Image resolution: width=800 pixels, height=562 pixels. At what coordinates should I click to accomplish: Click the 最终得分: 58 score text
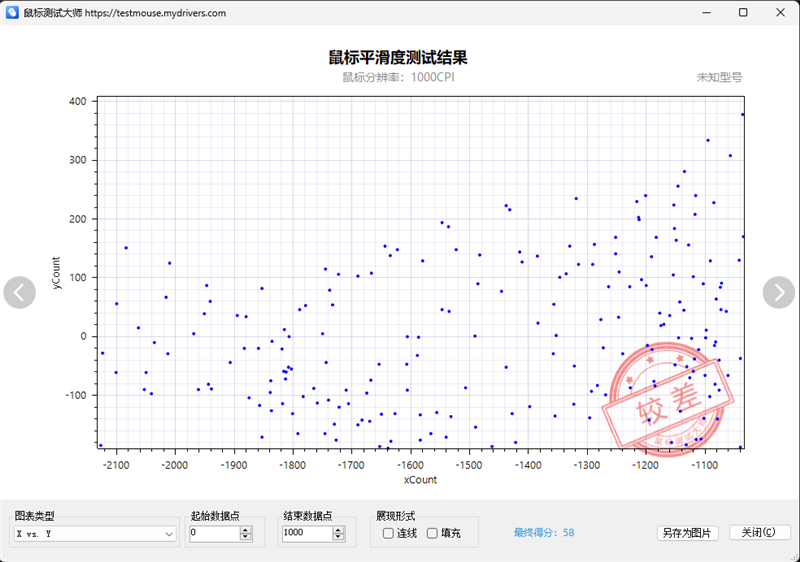[544, 532]
